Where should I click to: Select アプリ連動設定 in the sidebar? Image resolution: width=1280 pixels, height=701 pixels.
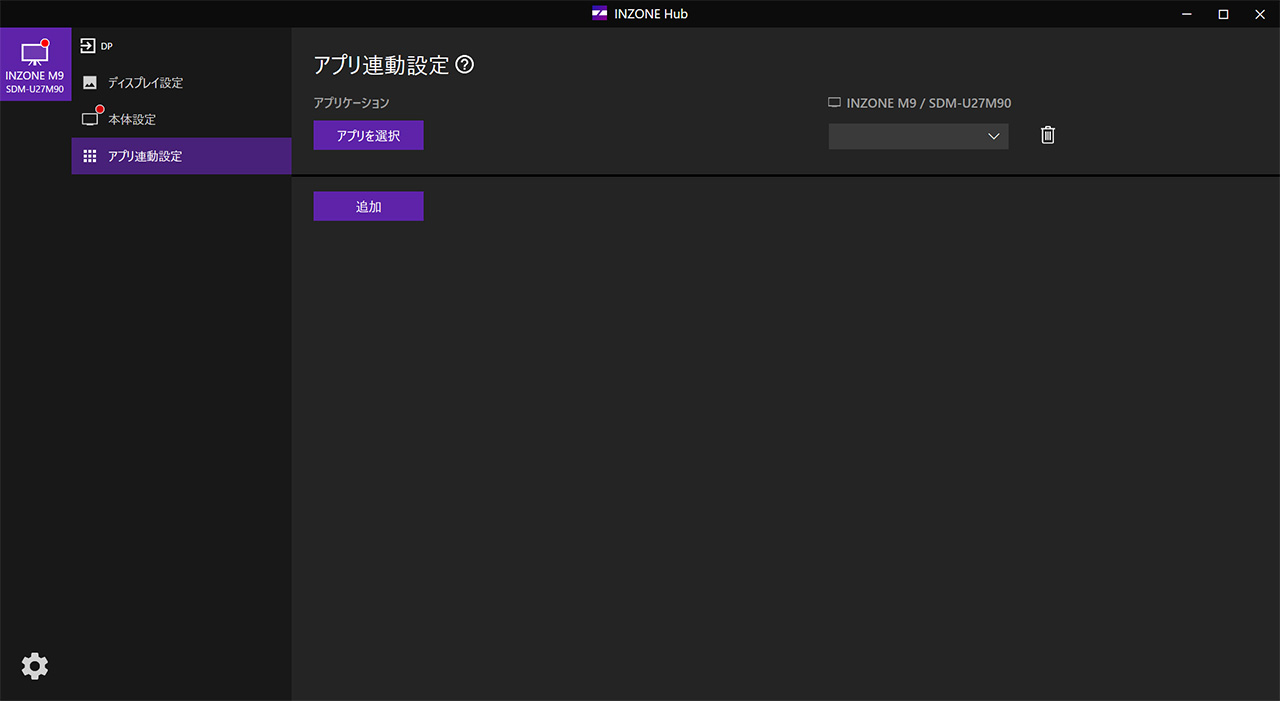[x=181, y=156]
